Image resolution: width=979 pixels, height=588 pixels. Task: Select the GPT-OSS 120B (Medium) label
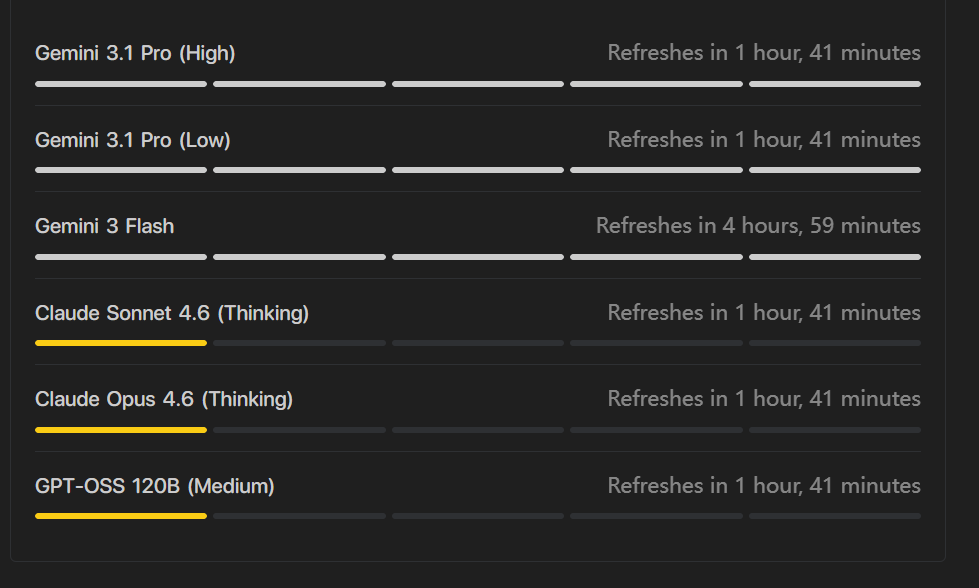154,486
